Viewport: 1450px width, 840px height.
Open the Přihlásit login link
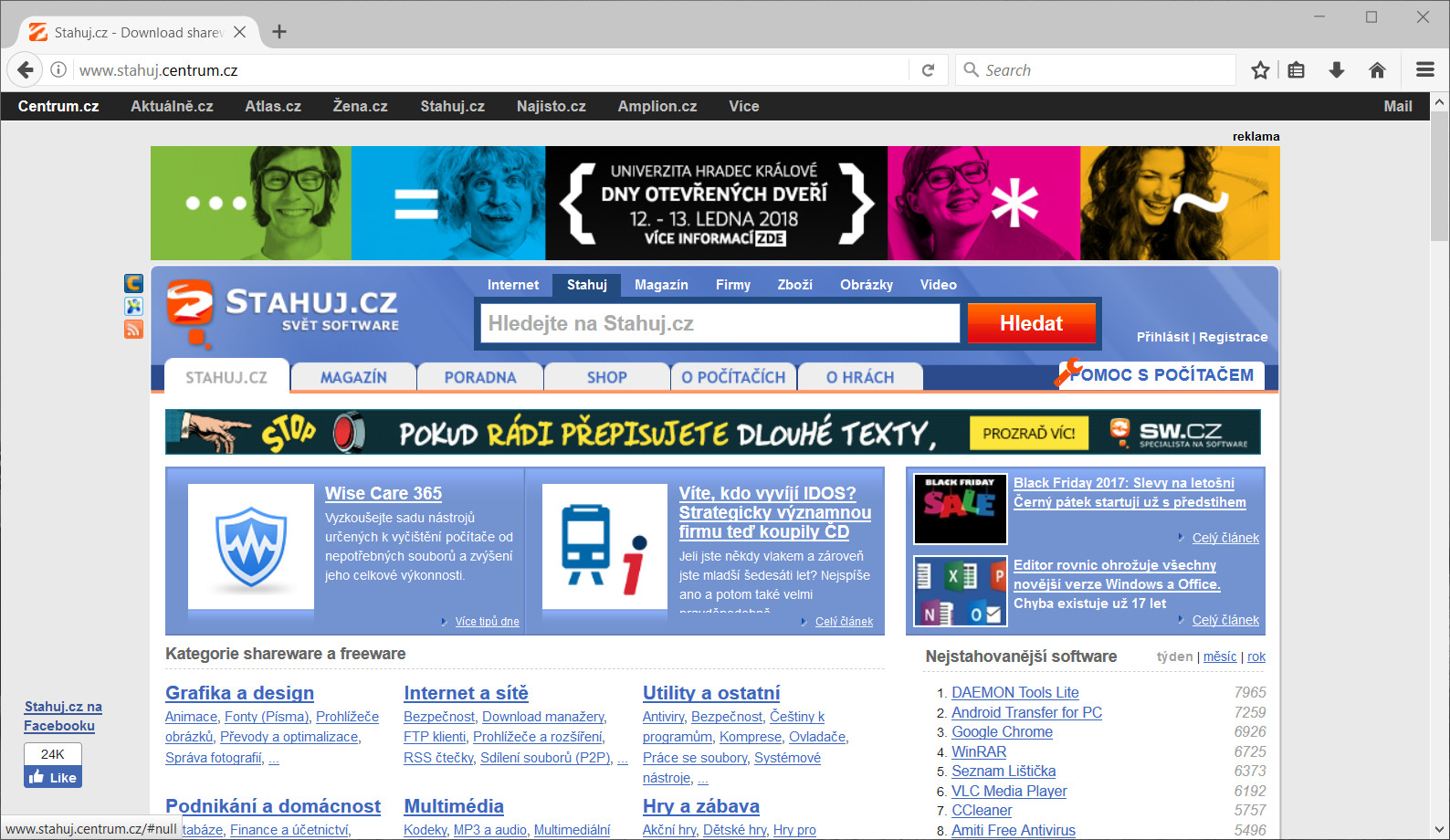click(x=1162, y=337)
